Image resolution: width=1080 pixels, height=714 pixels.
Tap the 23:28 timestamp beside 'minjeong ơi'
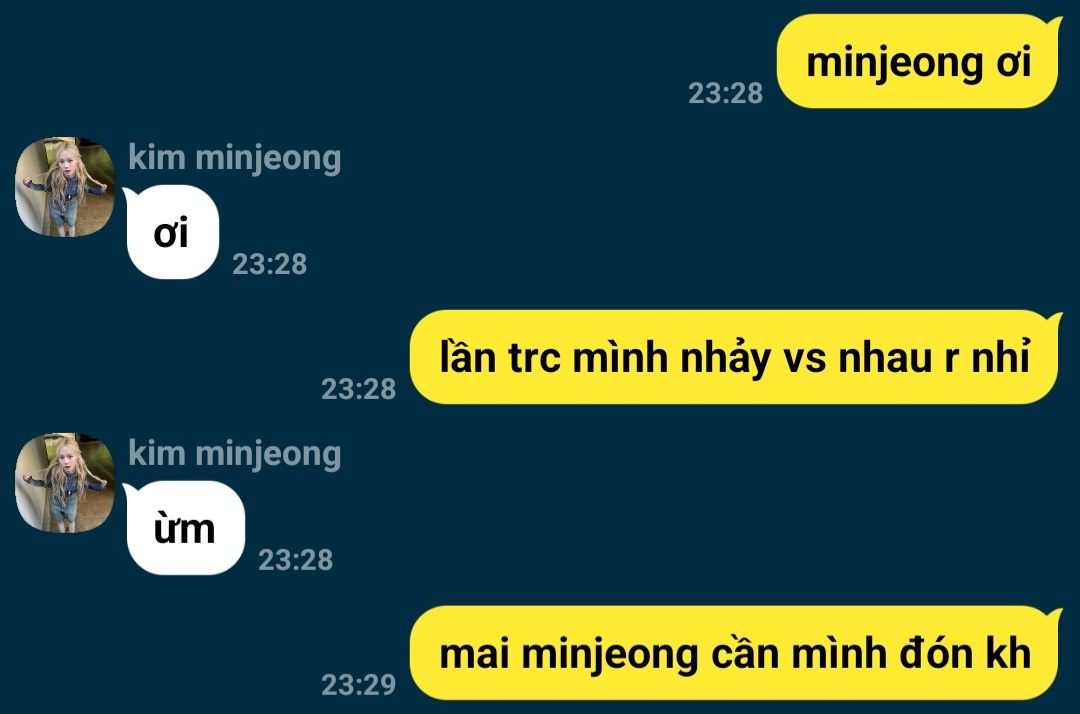point(725,93)
